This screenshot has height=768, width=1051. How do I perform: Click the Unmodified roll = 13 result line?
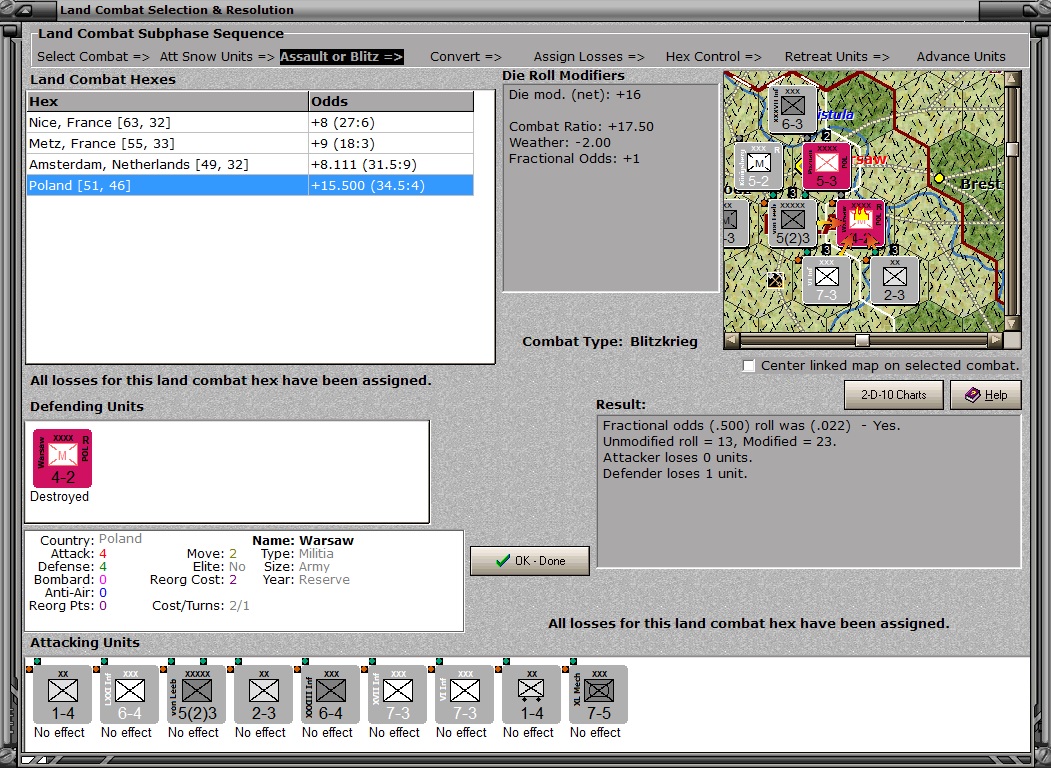tap(719, 442)
